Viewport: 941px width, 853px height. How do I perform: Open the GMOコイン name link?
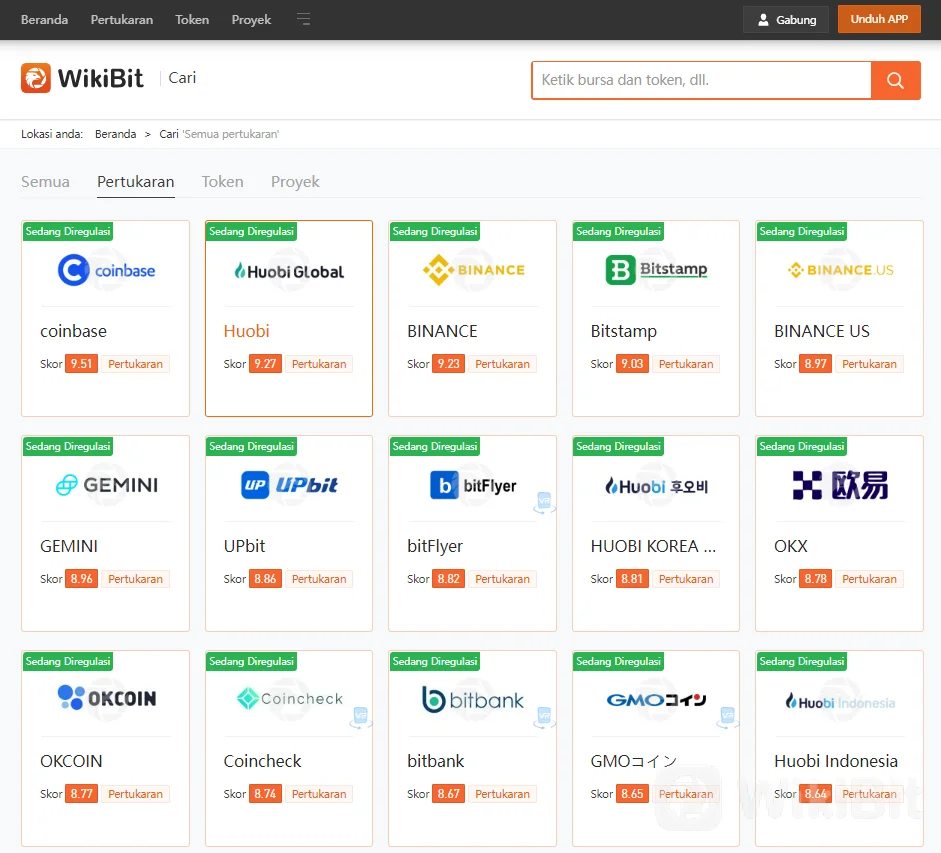(634, 761)
